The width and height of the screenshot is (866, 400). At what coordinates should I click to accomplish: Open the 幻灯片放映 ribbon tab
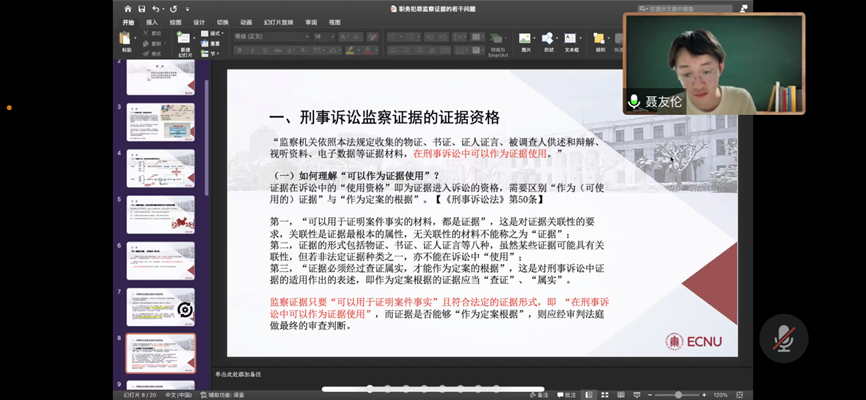coord(278,21)
